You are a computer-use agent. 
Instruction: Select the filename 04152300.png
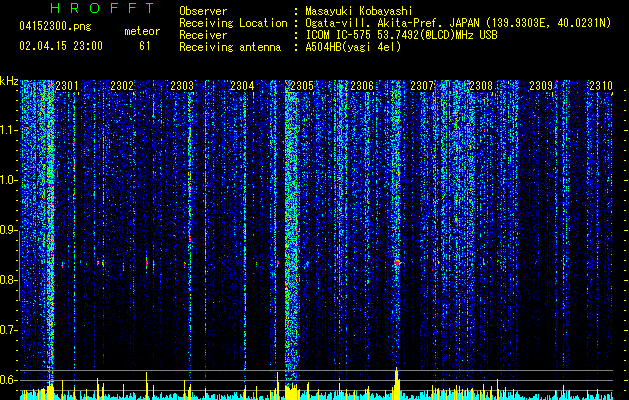pyautogui.click(x=55, y=26)
